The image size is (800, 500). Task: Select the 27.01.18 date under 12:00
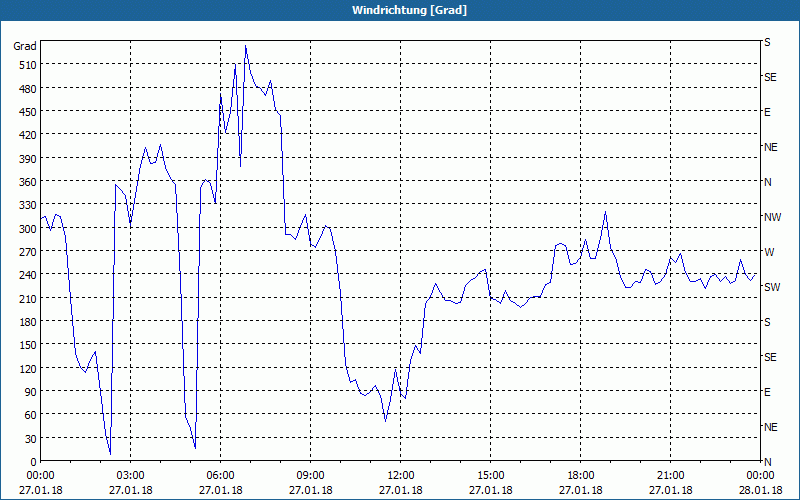pos(401,490)
